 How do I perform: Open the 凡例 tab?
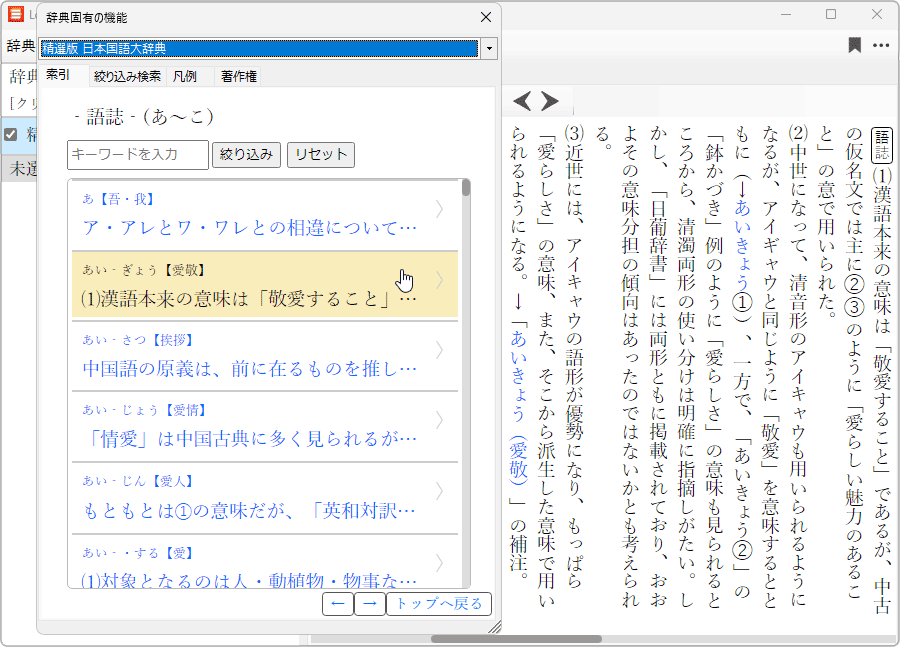185,76
